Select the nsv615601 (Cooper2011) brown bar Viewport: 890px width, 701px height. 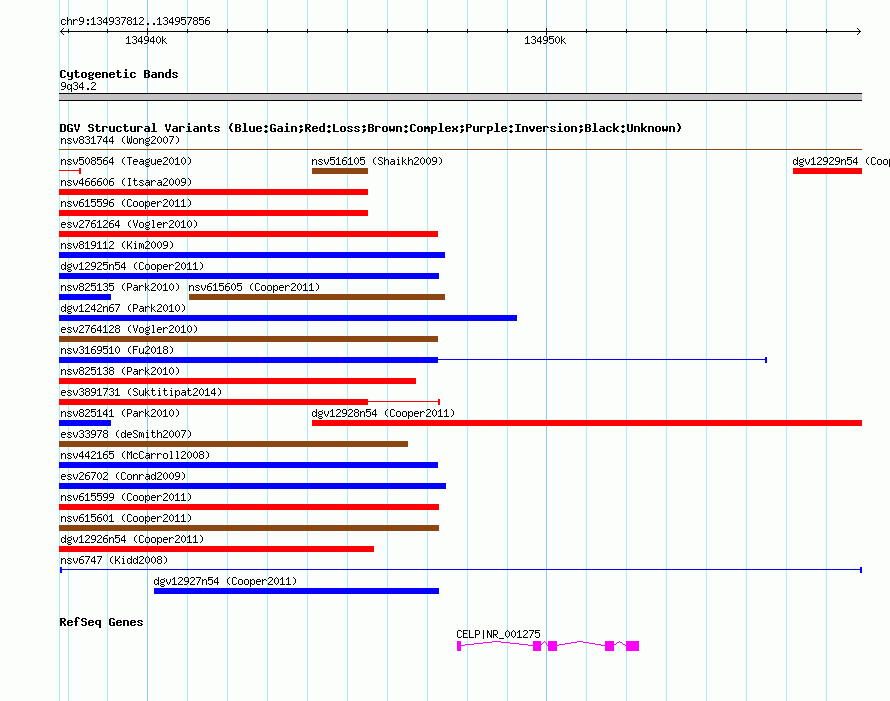tap(249, 528)
